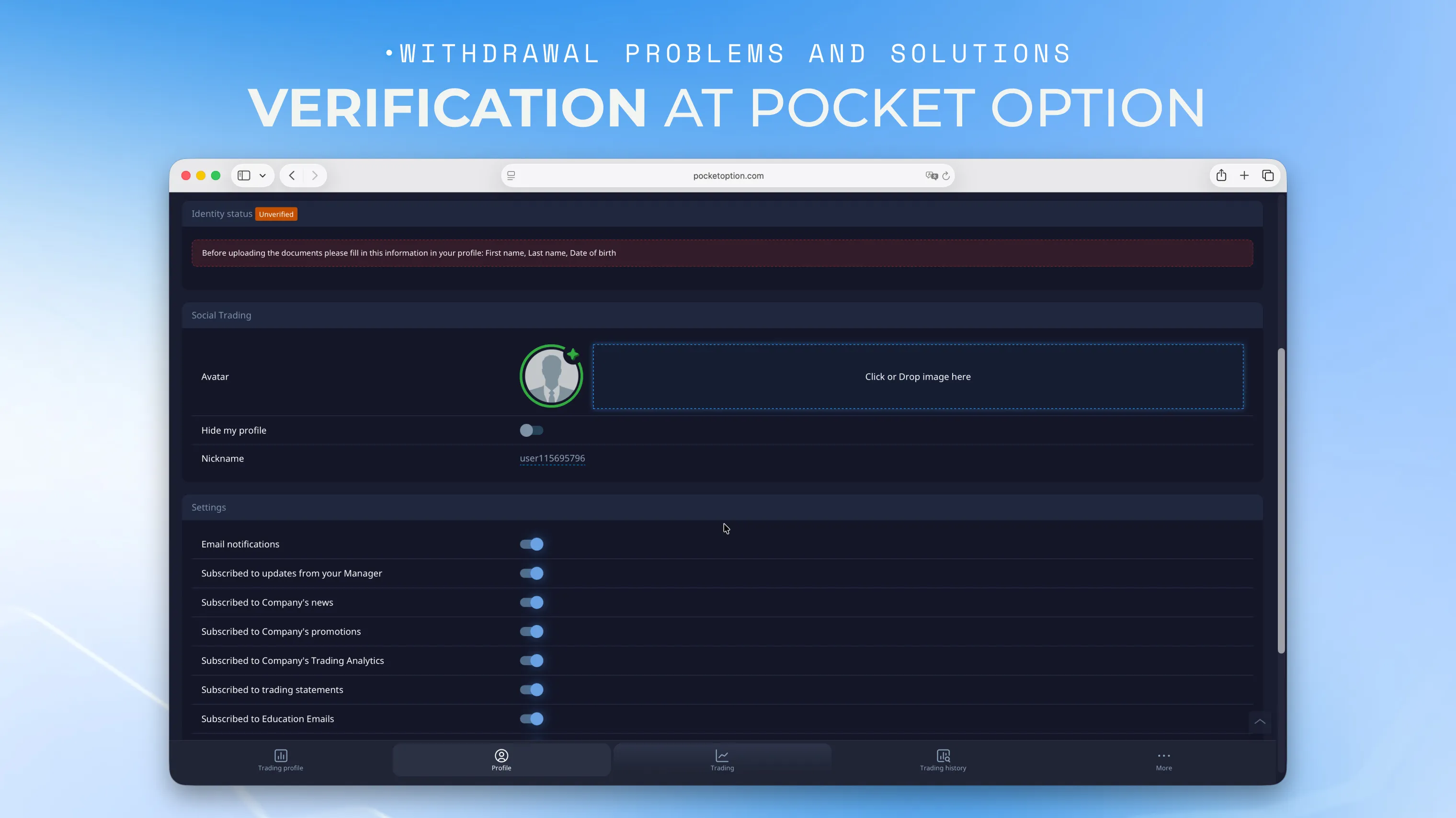The height and width of the screenshot is (818, 1456).
Task: Click the Nickname label
Action: coord(223,458)
